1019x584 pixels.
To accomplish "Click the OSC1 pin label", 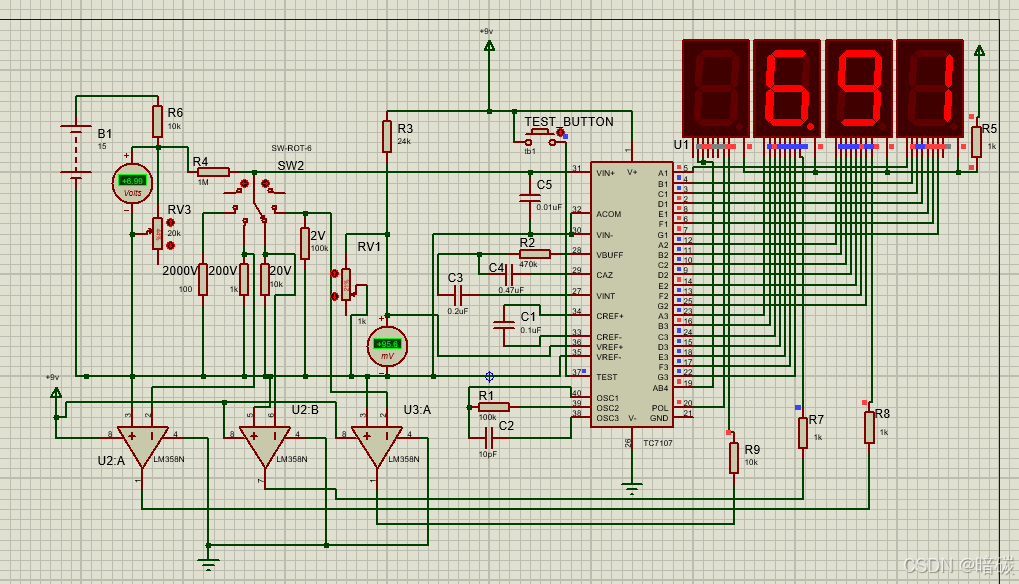I will pyautogui.click(x=608, y=398).
